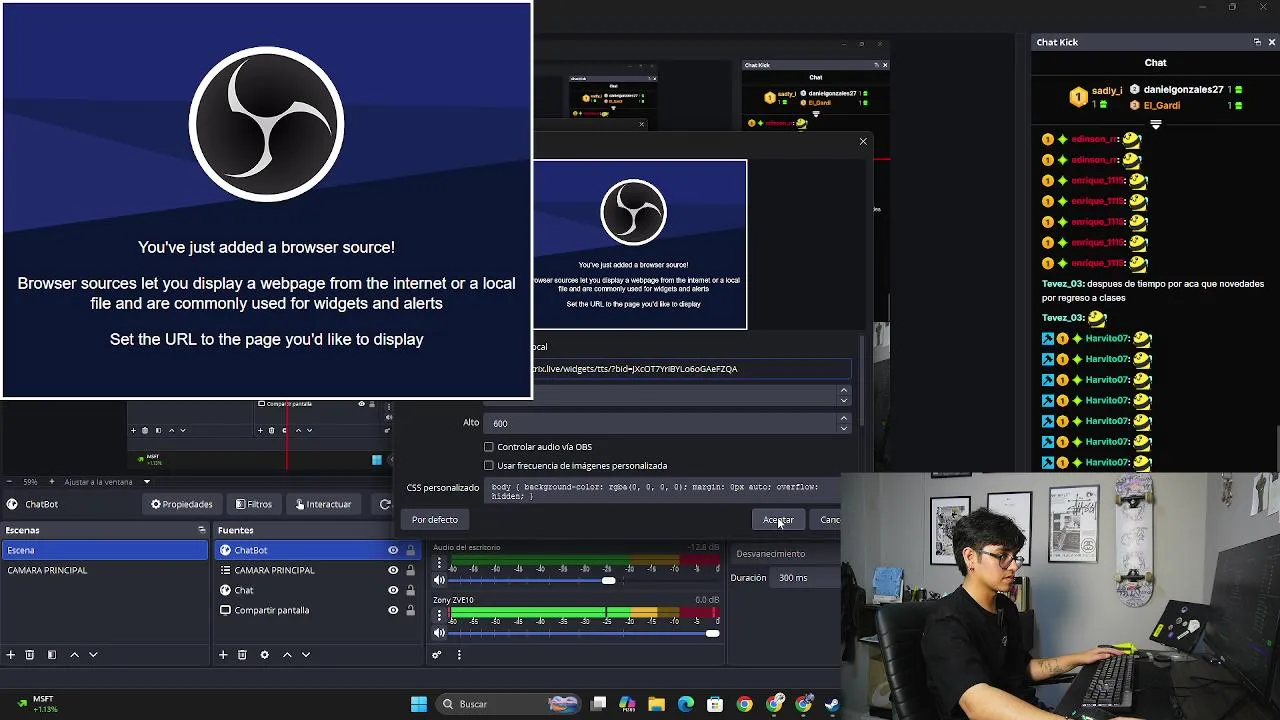Open source properties gear in the Fuentes toolbar

pyautogui.click(x=264, y=655)
